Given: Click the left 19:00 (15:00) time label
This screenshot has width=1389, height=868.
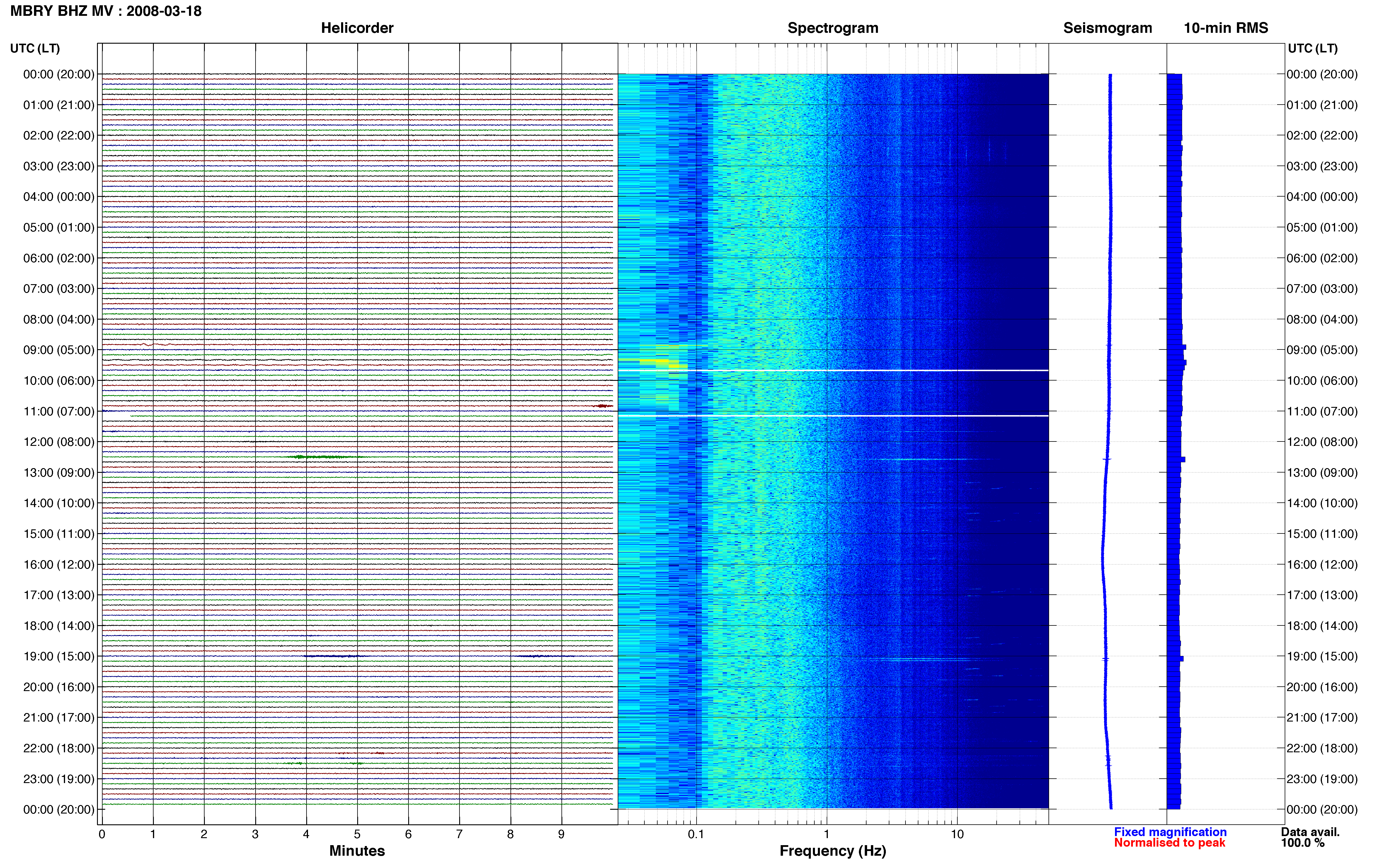Looking at the screenshot, I should (x=59, y=656).
